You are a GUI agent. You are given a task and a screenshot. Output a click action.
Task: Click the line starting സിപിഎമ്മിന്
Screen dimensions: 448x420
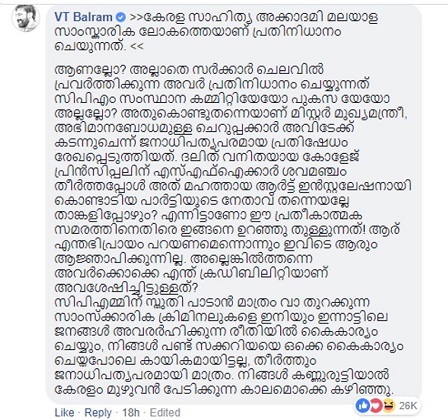click(x=212, y=303)
